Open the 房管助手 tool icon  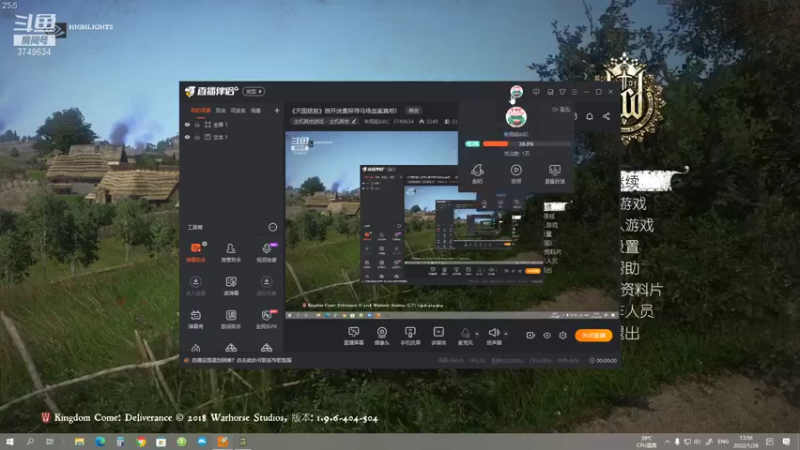(x=231, y=253)
